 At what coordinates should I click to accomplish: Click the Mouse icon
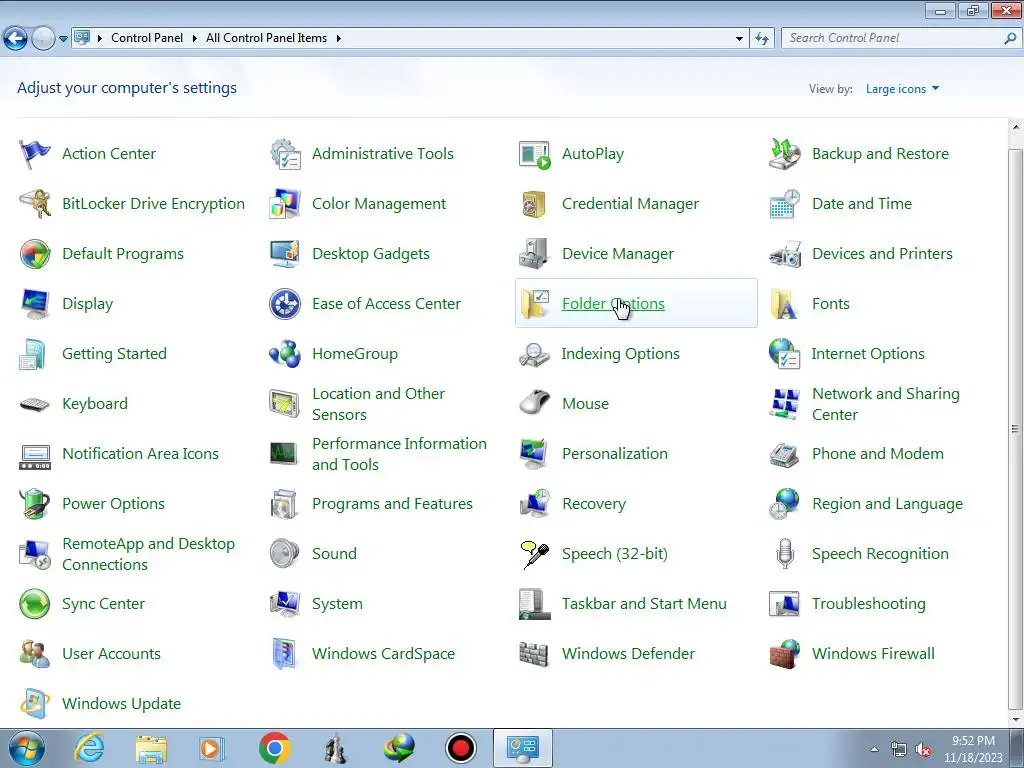point(535,403)
